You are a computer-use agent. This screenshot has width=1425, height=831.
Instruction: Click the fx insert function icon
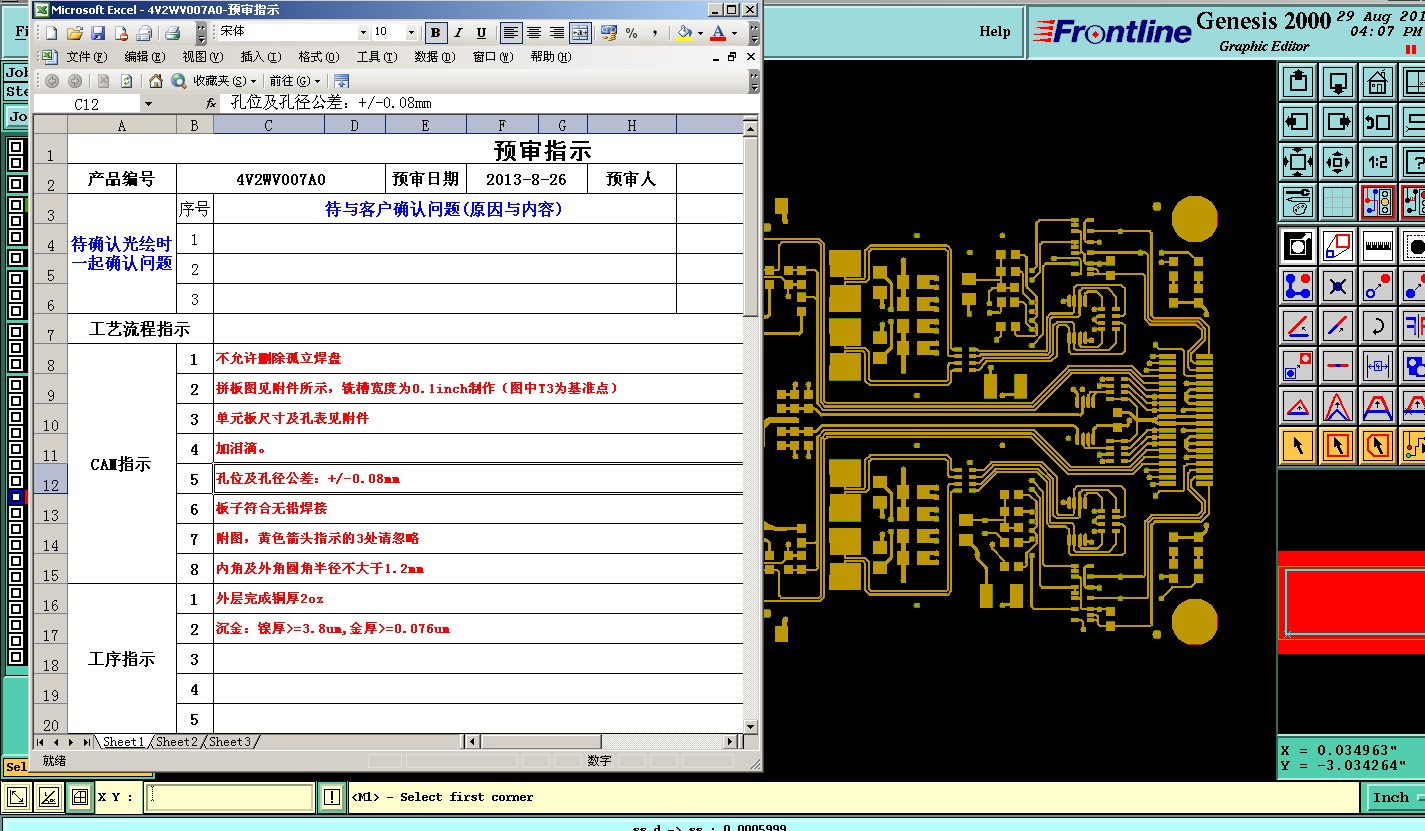(211, 103)
